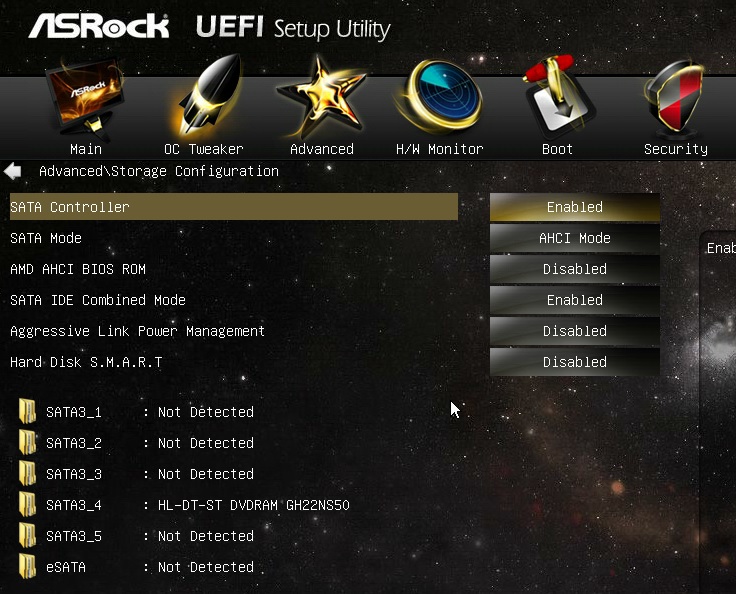The image size is (736, 594).
Task: Select the SATA Controller highlighted row
Action: 234,207
